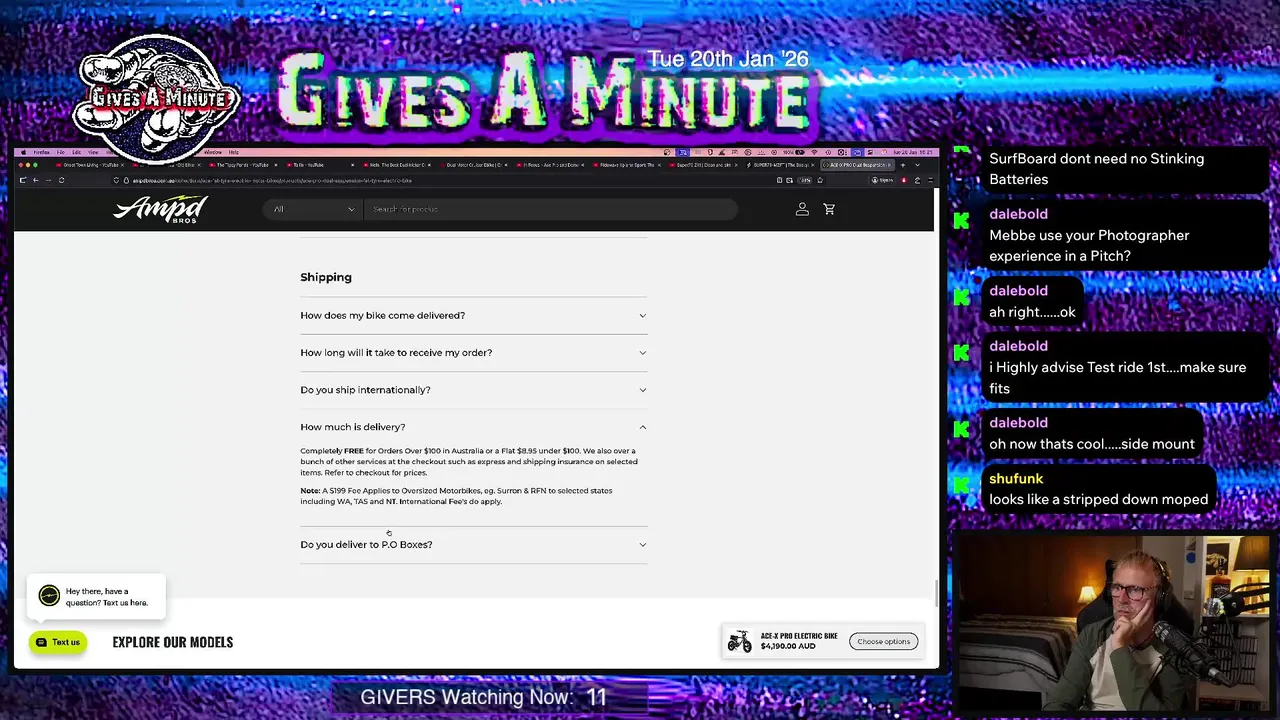Click the Wi-Fi icon in menu bar
This screenshot has height=720, width=1280.
coord(814,152)
